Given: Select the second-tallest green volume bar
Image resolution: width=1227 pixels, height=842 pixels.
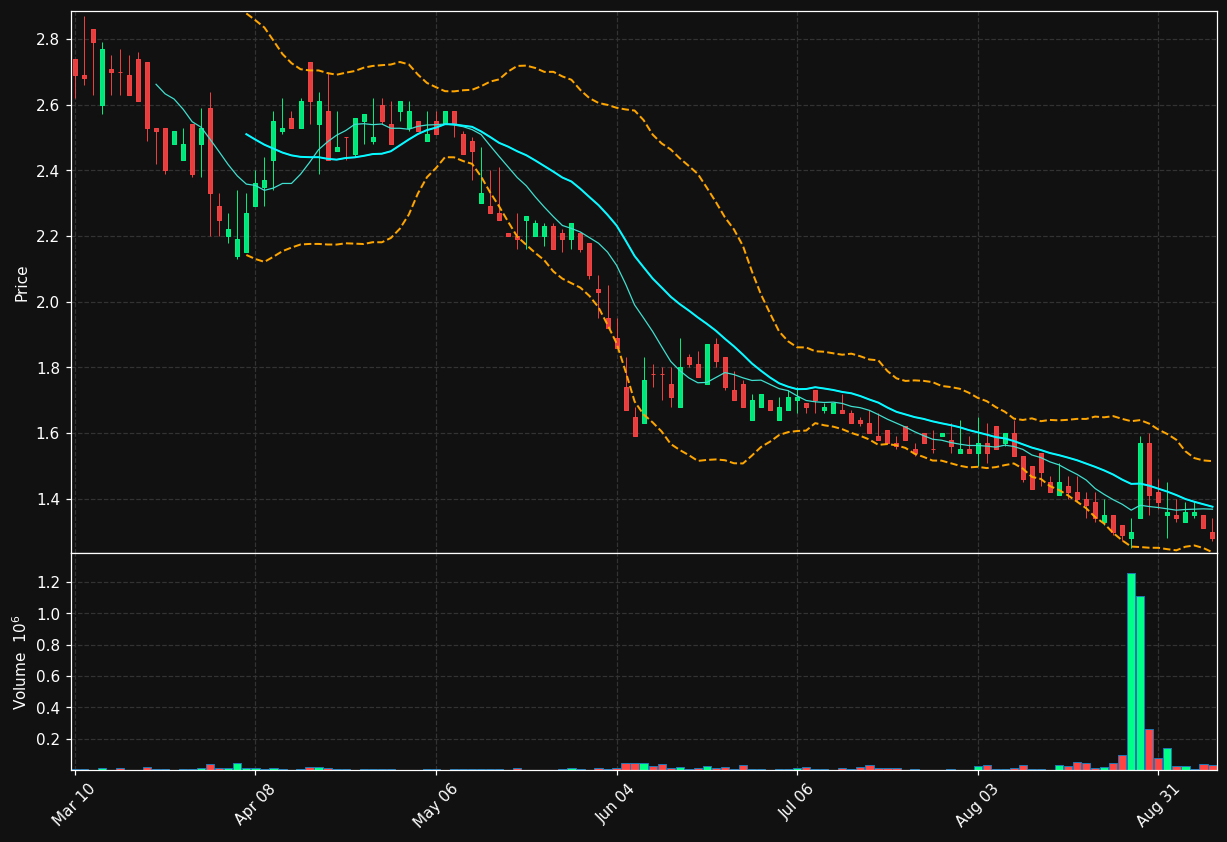Looking at the screenshot, I should point(1140,683).
